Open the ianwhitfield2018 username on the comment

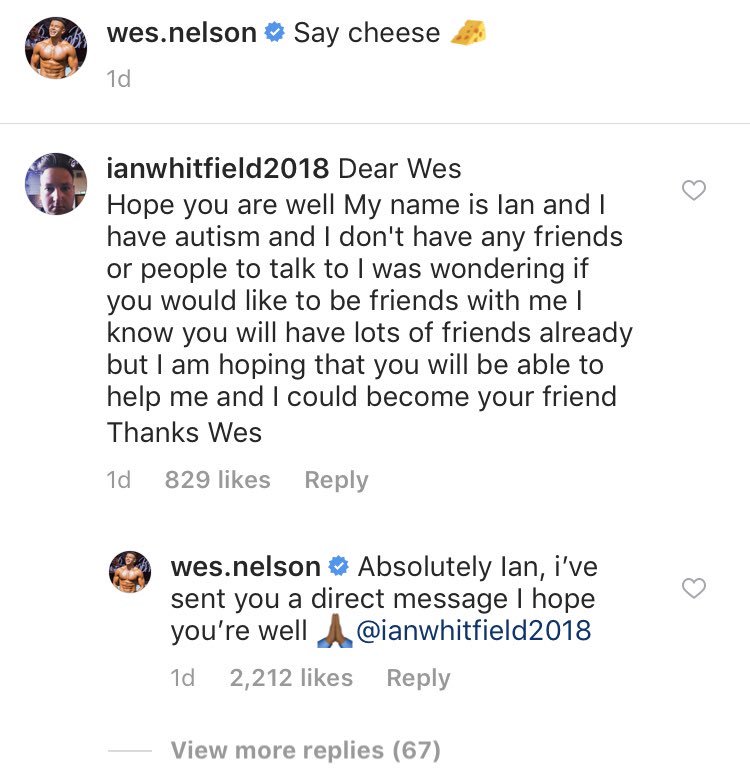coord(218,168)
